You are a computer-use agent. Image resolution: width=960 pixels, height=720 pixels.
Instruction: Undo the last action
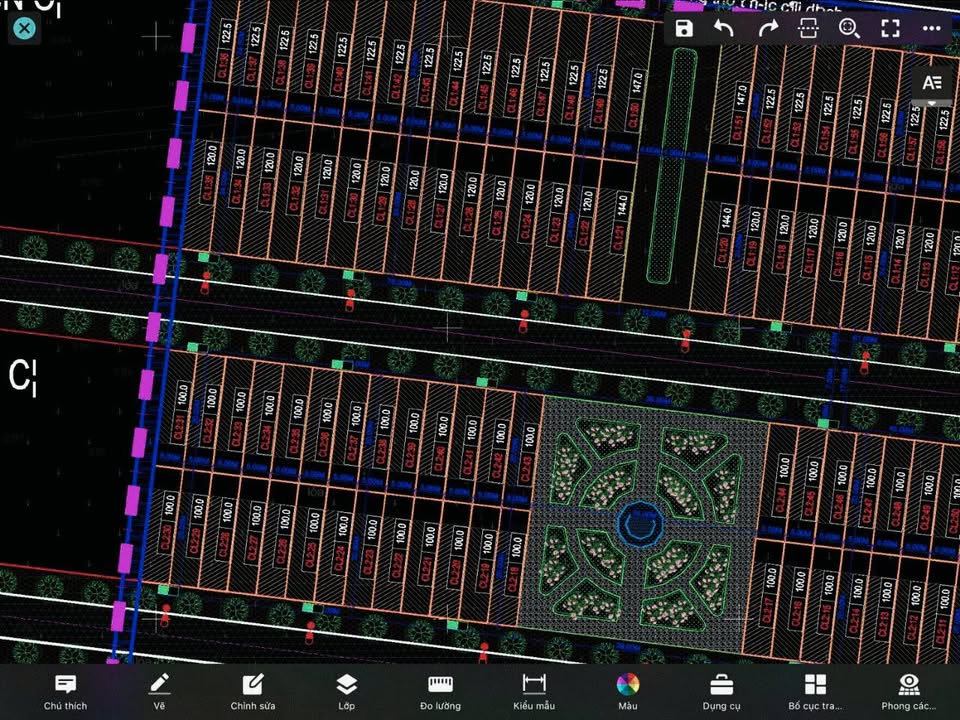click(724, 28)
